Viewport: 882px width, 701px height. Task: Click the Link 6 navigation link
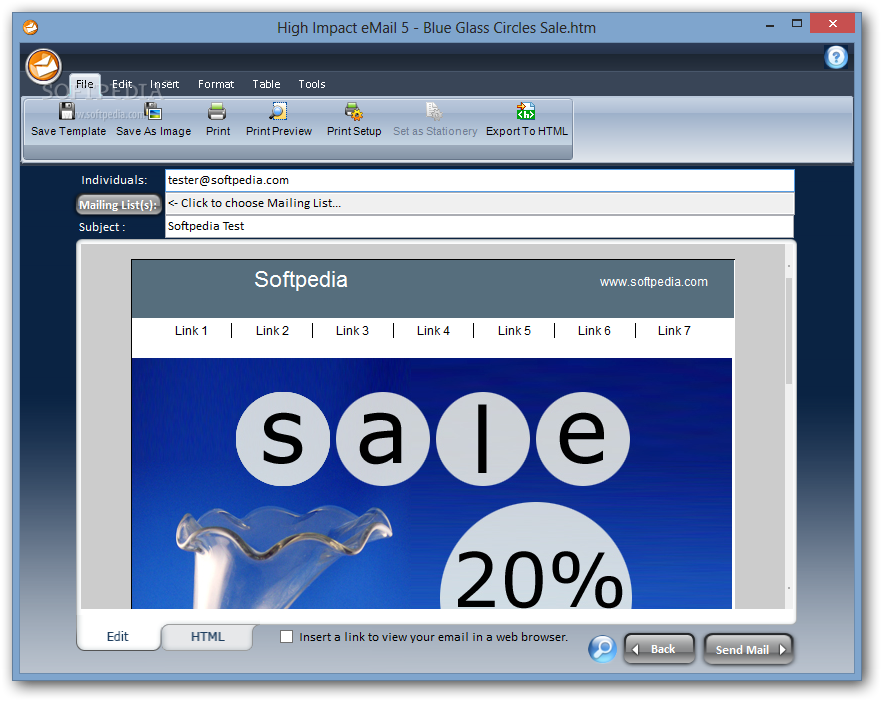tap(594, 330)
